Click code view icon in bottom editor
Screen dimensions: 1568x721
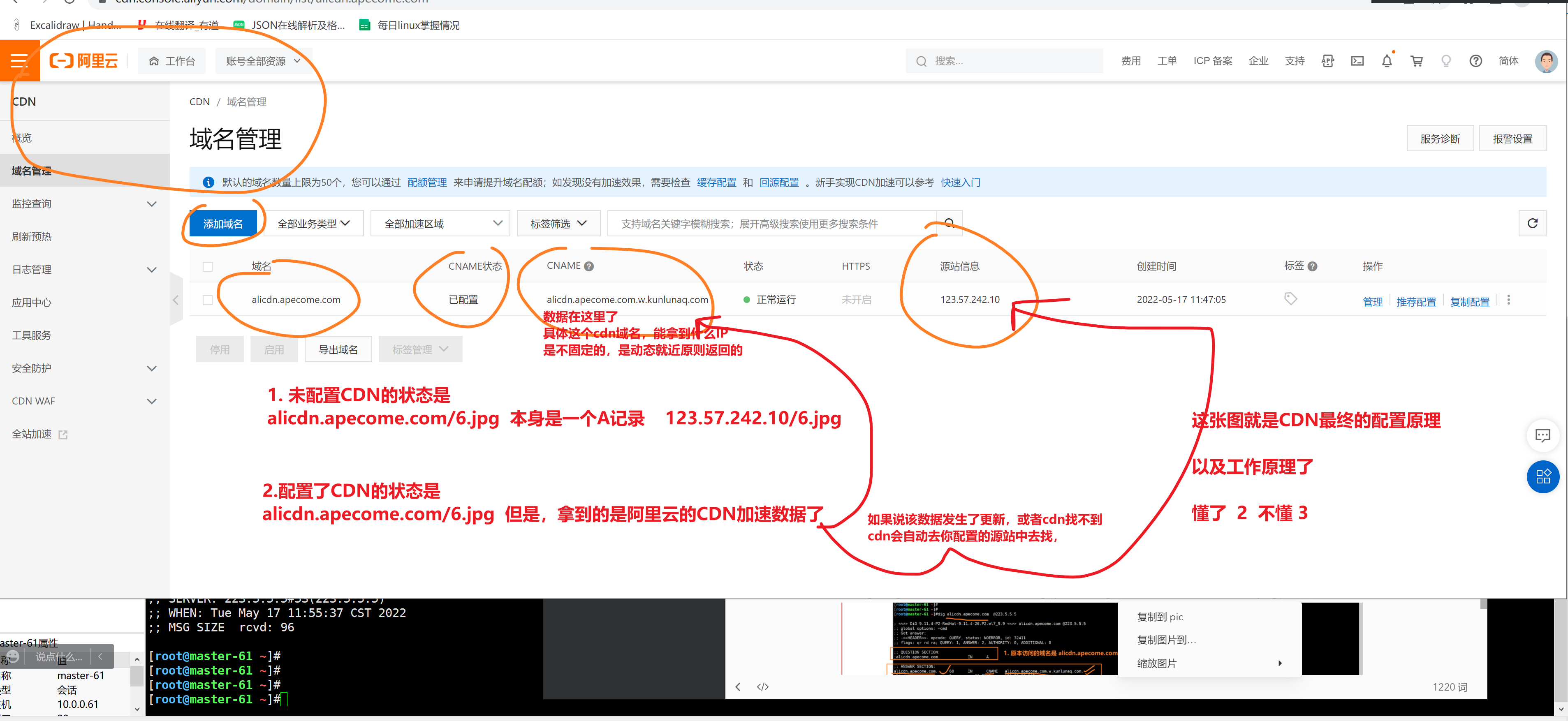[x=762, y=686]
